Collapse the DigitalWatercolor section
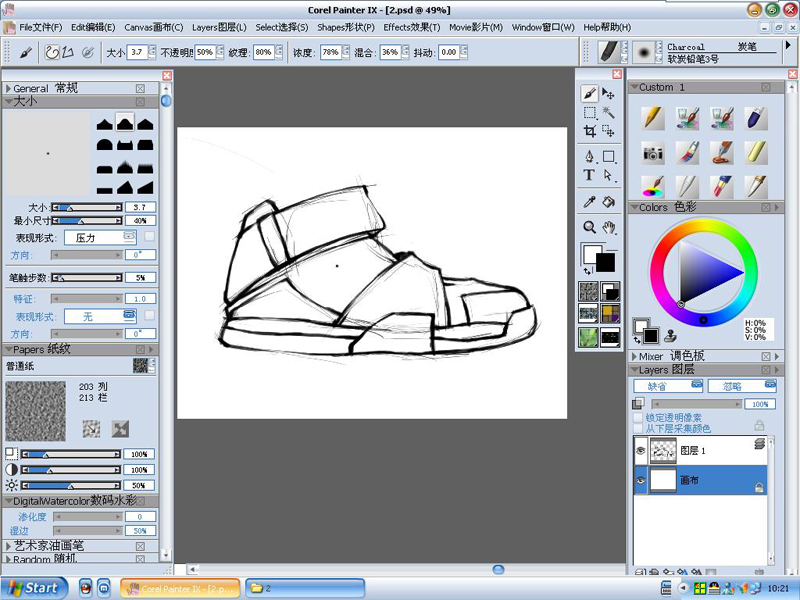800x600 pixels. [x=8, y=502]
